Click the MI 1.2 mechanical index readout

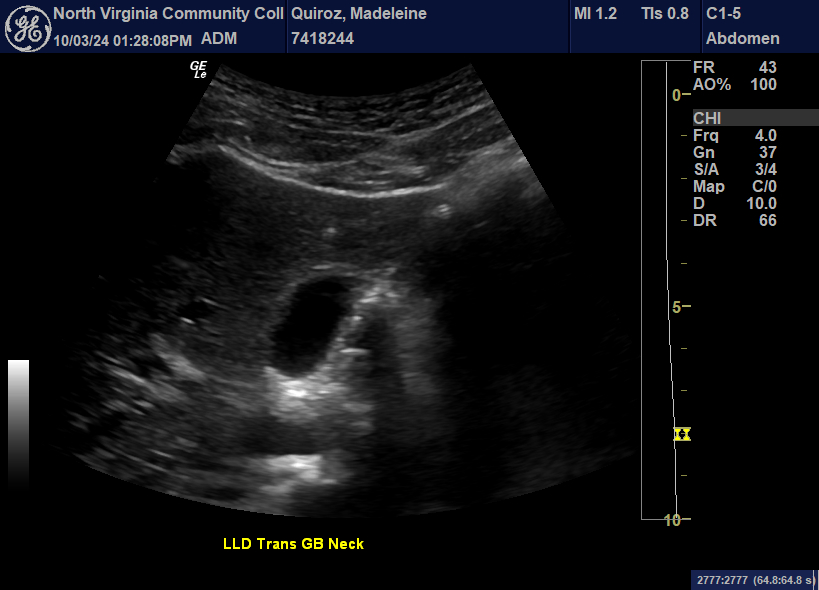coord(597,14)
